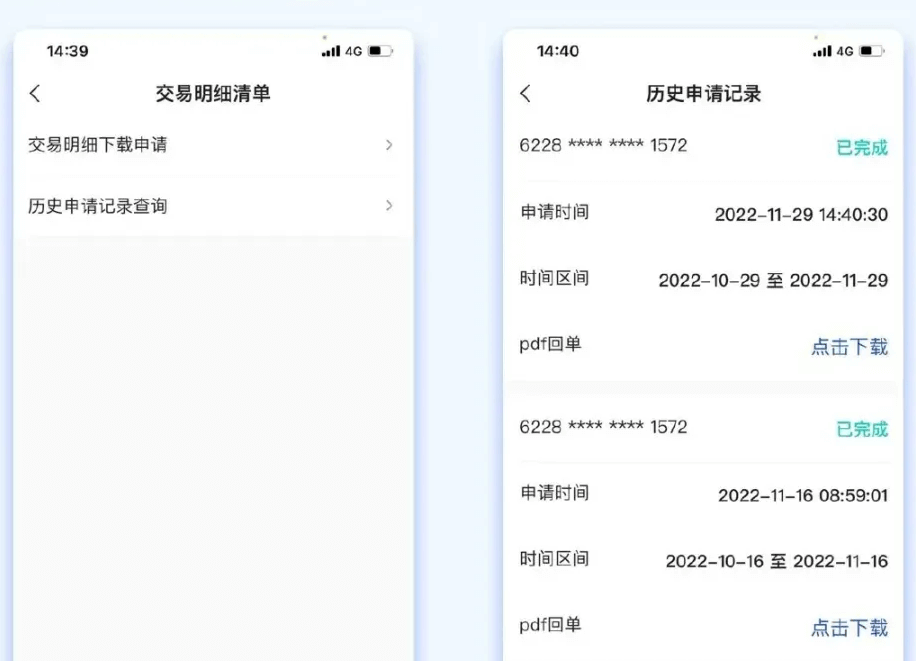Select card number 6228 **** **** 1572 in first record
This screenshot has width=916, height=661.
point(603,146)
